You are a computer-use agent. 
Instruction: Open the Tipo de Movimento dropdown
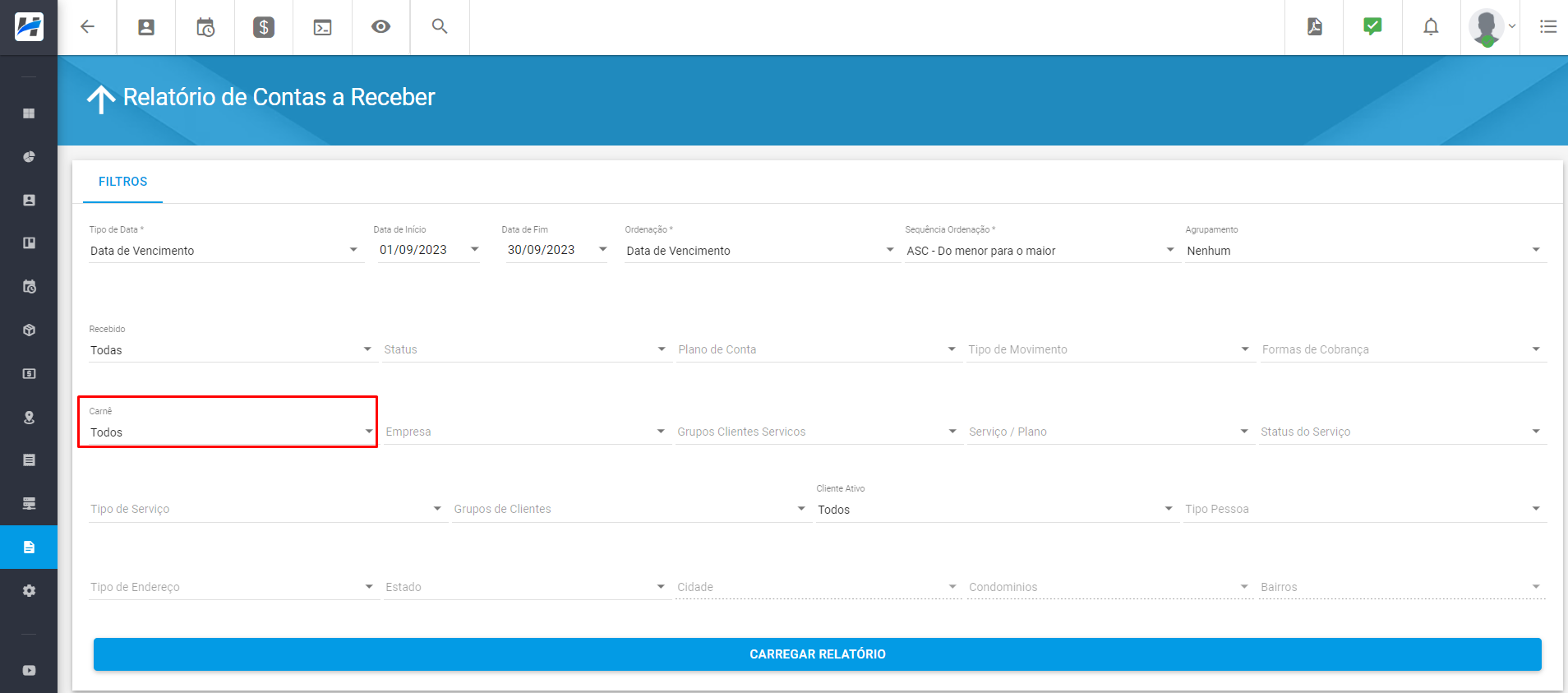coord(1110,349)
